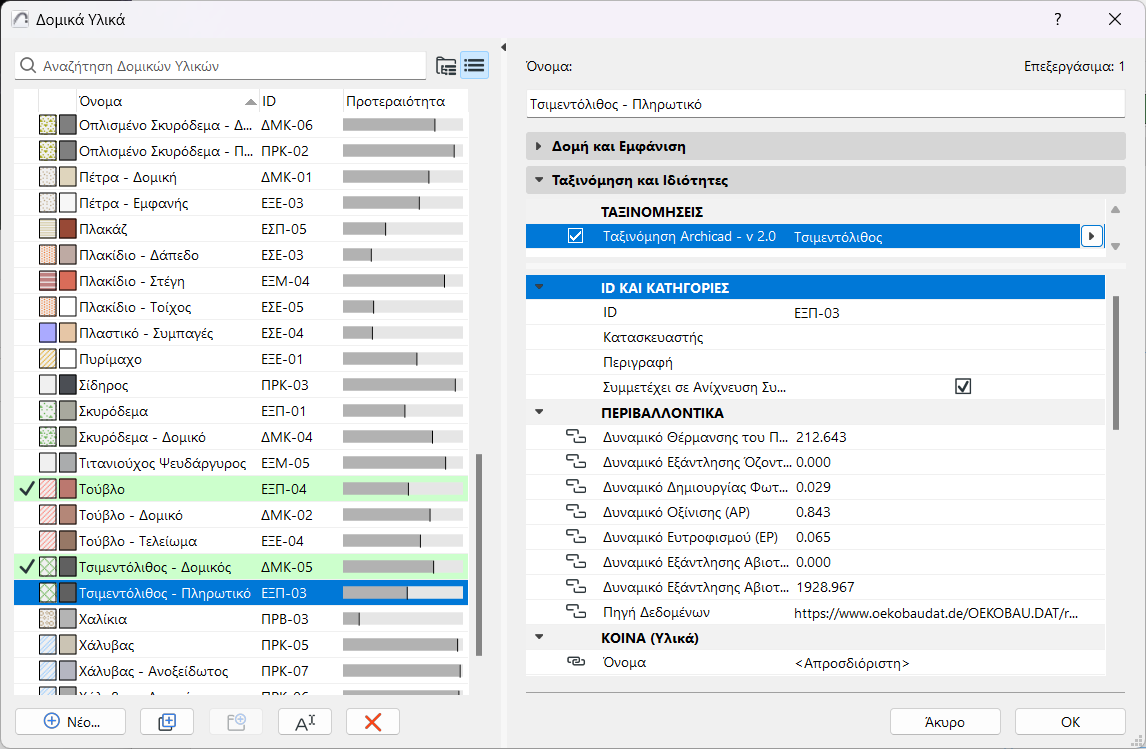Click the Περιγραφή property row
The image size is (1146, 749).
click(816, 362)
